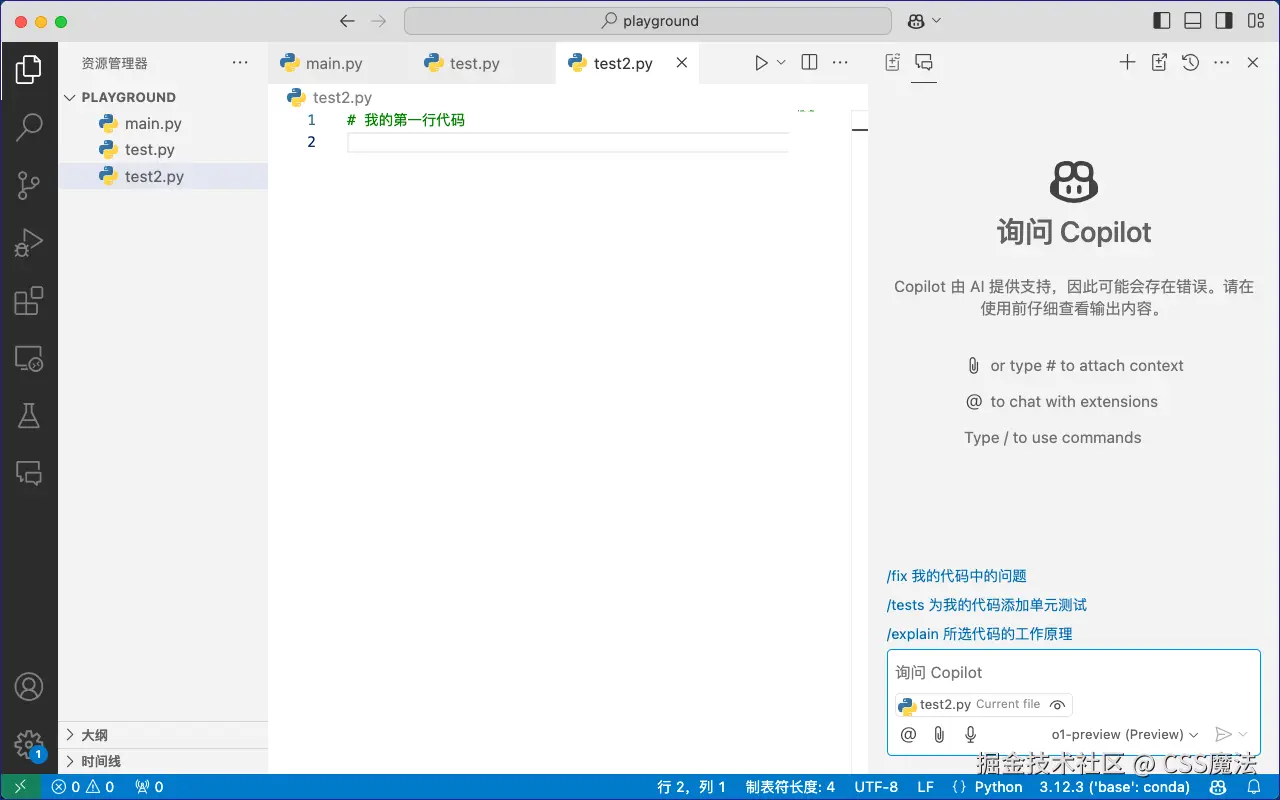Open dropdown next to title bar Copilot icon
The image size is (1280, 800).
pyautogui.click(x=936, y=21)
